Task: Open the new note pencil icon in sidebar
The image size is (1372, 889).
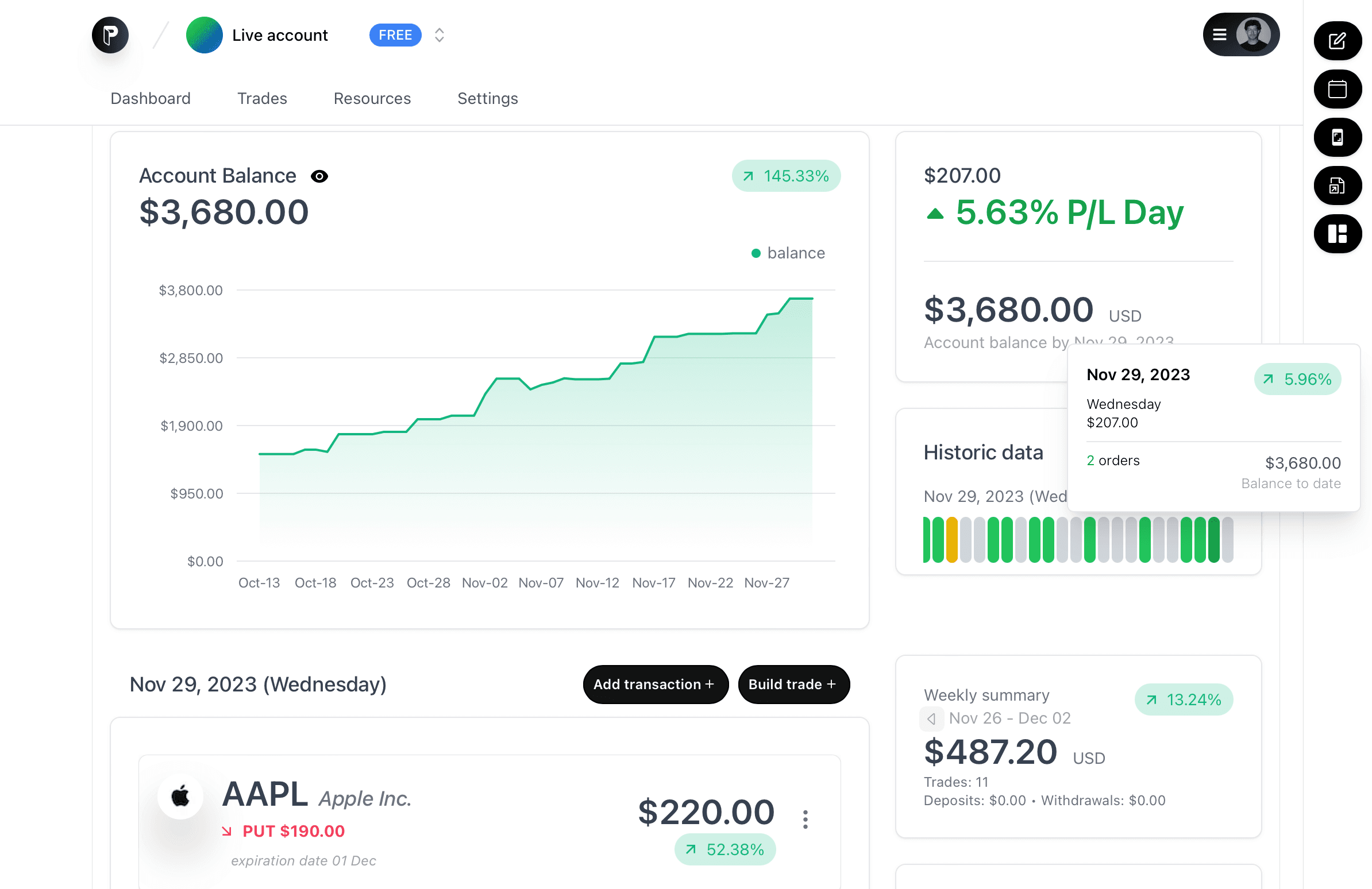Action: tap(1338, 41)
